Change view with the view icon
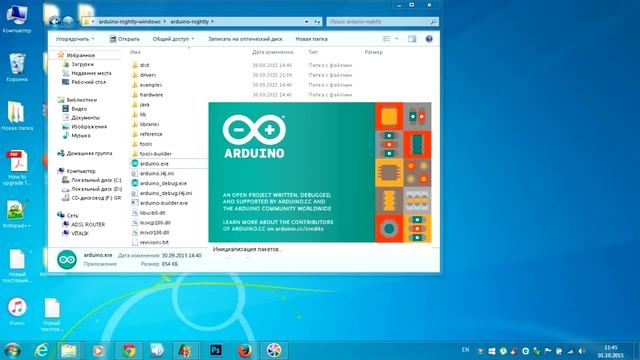This screenshot has height=360, width=640. [387, 39]
